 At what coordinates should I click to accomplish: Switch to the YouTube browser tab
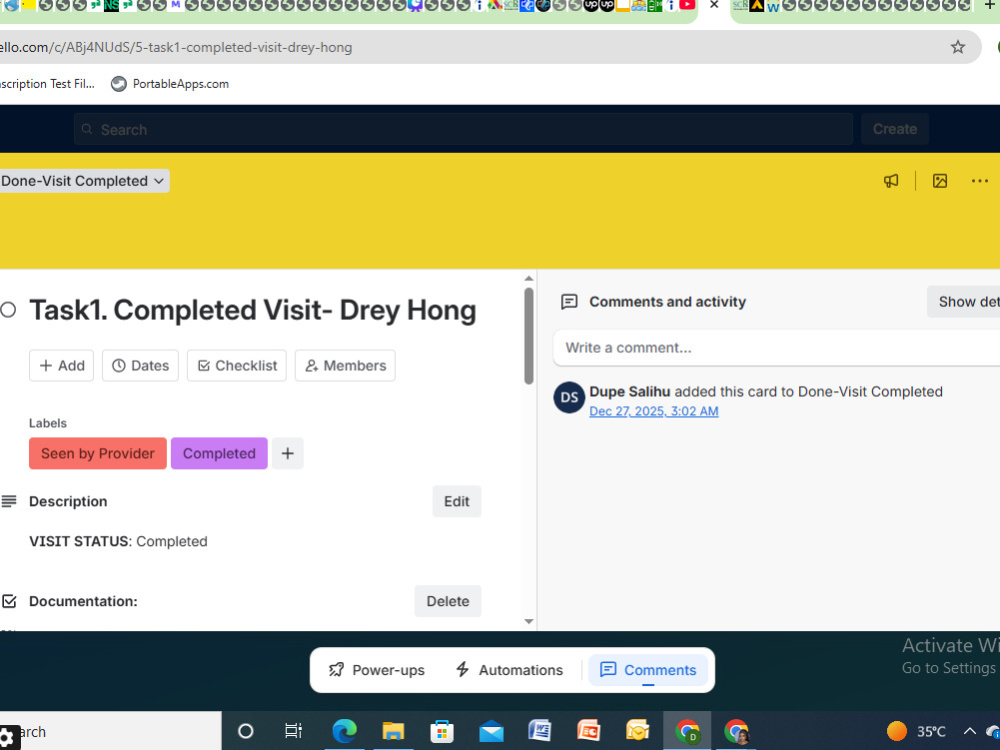pyautogui.click(x=688, y=5)
